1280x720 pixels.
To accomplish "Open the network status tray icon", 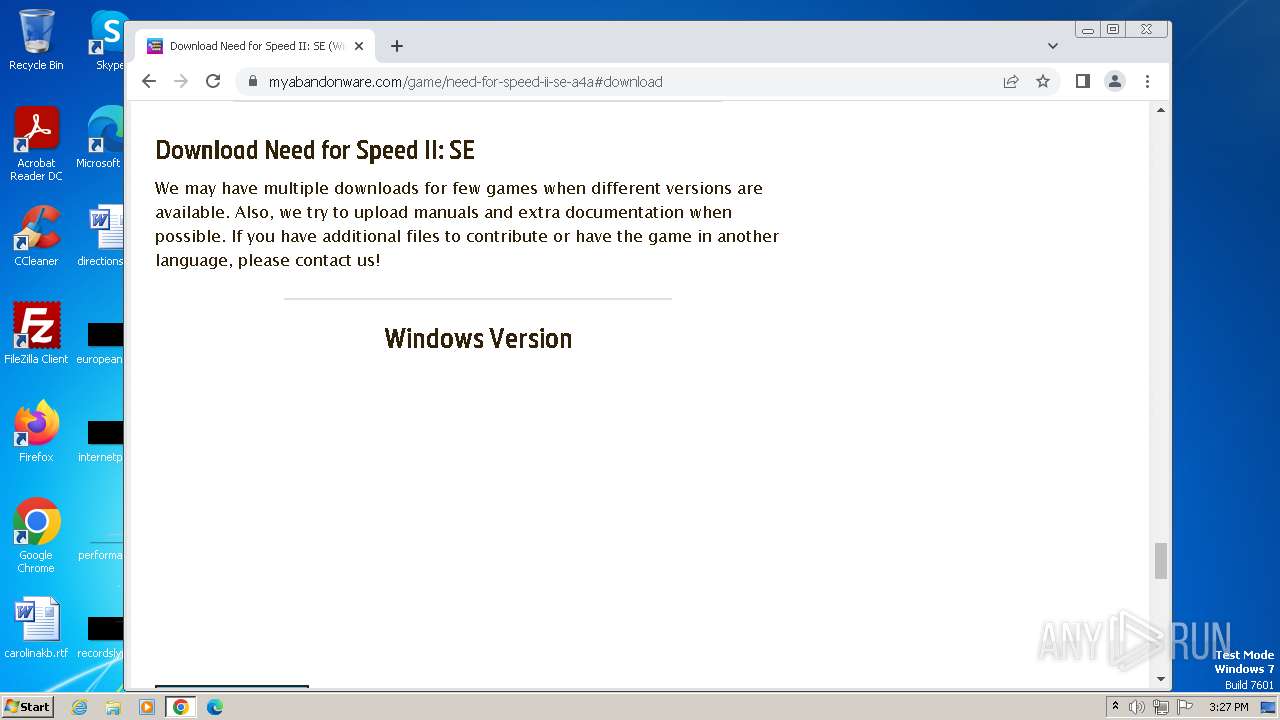I will pos(1160,707).
